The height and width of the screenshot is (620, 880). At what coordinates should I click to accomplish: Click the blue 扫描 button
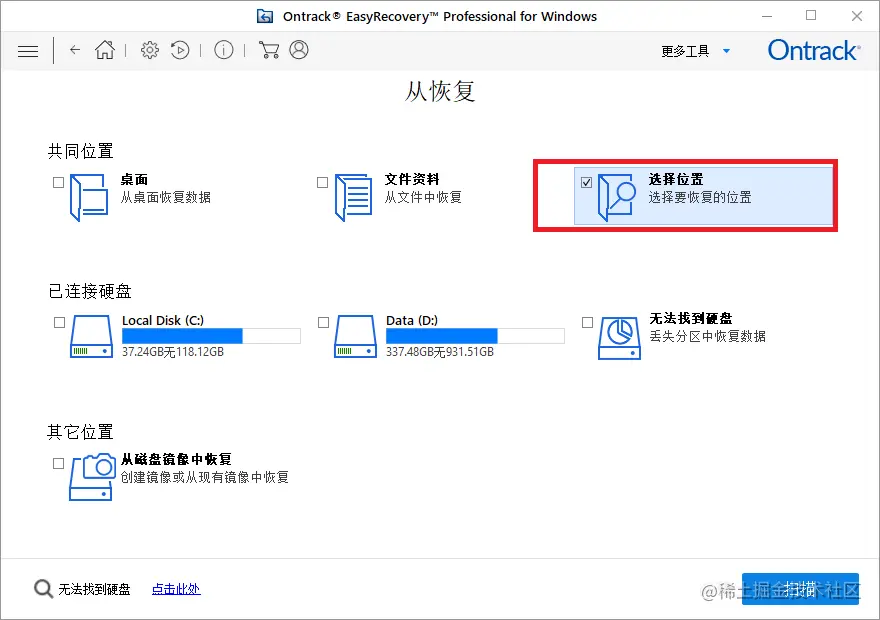point(800,589)
